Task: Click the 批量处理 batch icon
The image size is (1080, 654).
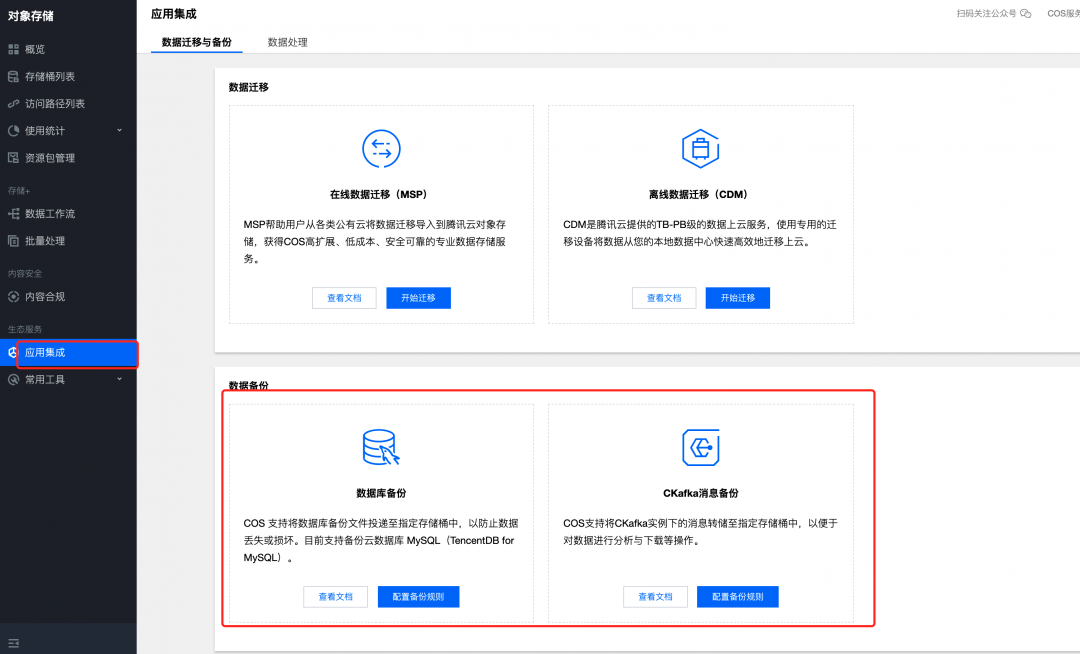Action: [13, 241]
